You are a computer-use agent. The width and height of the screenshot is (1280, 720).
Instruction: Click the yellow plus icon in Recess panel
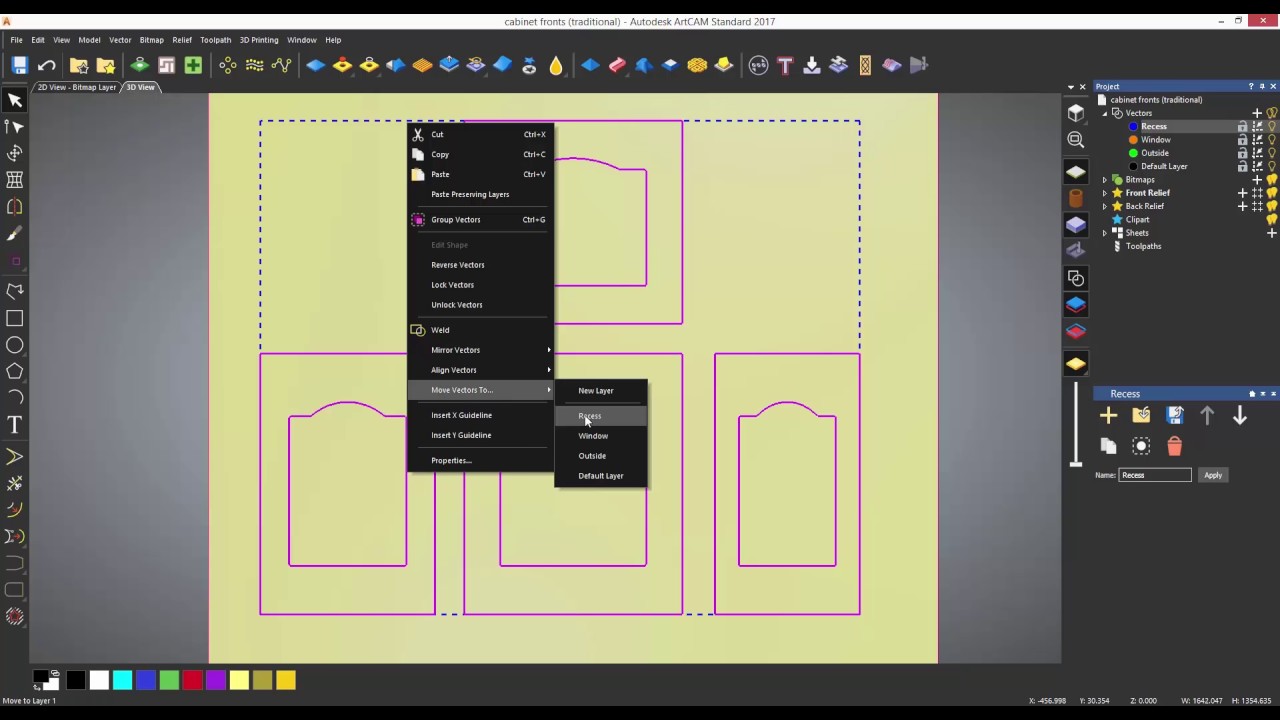pyautogui.click(x=1108, y=416)
